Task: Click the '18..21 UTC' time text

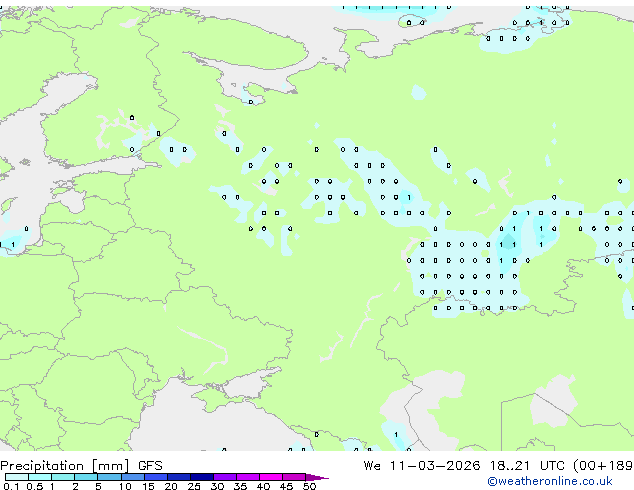Action: [527, 466]
